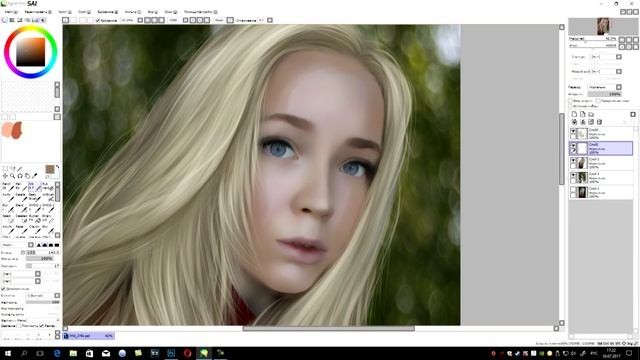This screenshot has width=640, height=360.
Task: Open the Холст menu
Action: pyautogui.click(x=65, y=12)
